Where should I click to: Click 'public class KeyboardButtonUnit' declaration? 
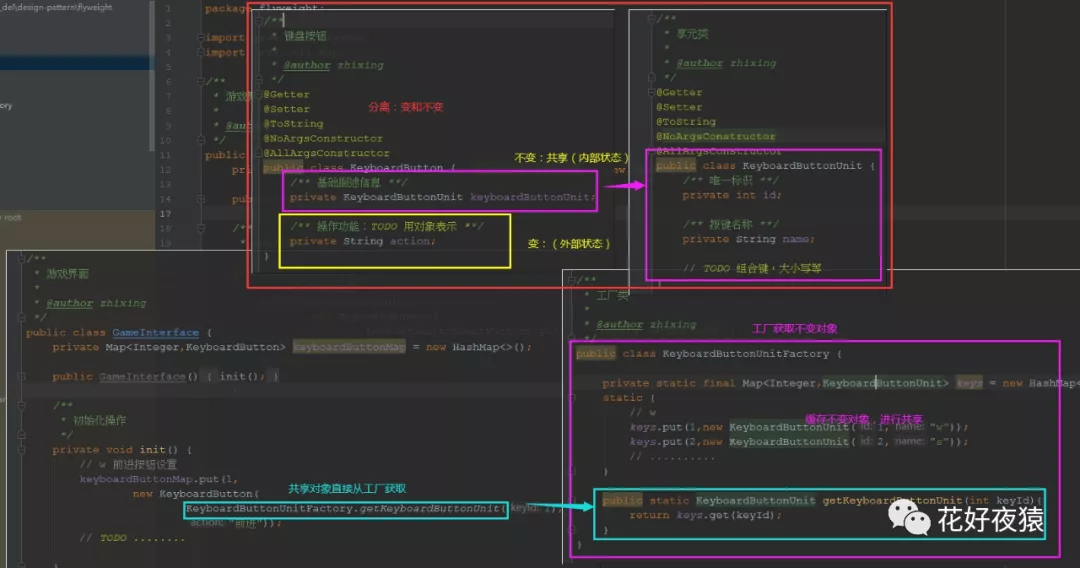759,166
